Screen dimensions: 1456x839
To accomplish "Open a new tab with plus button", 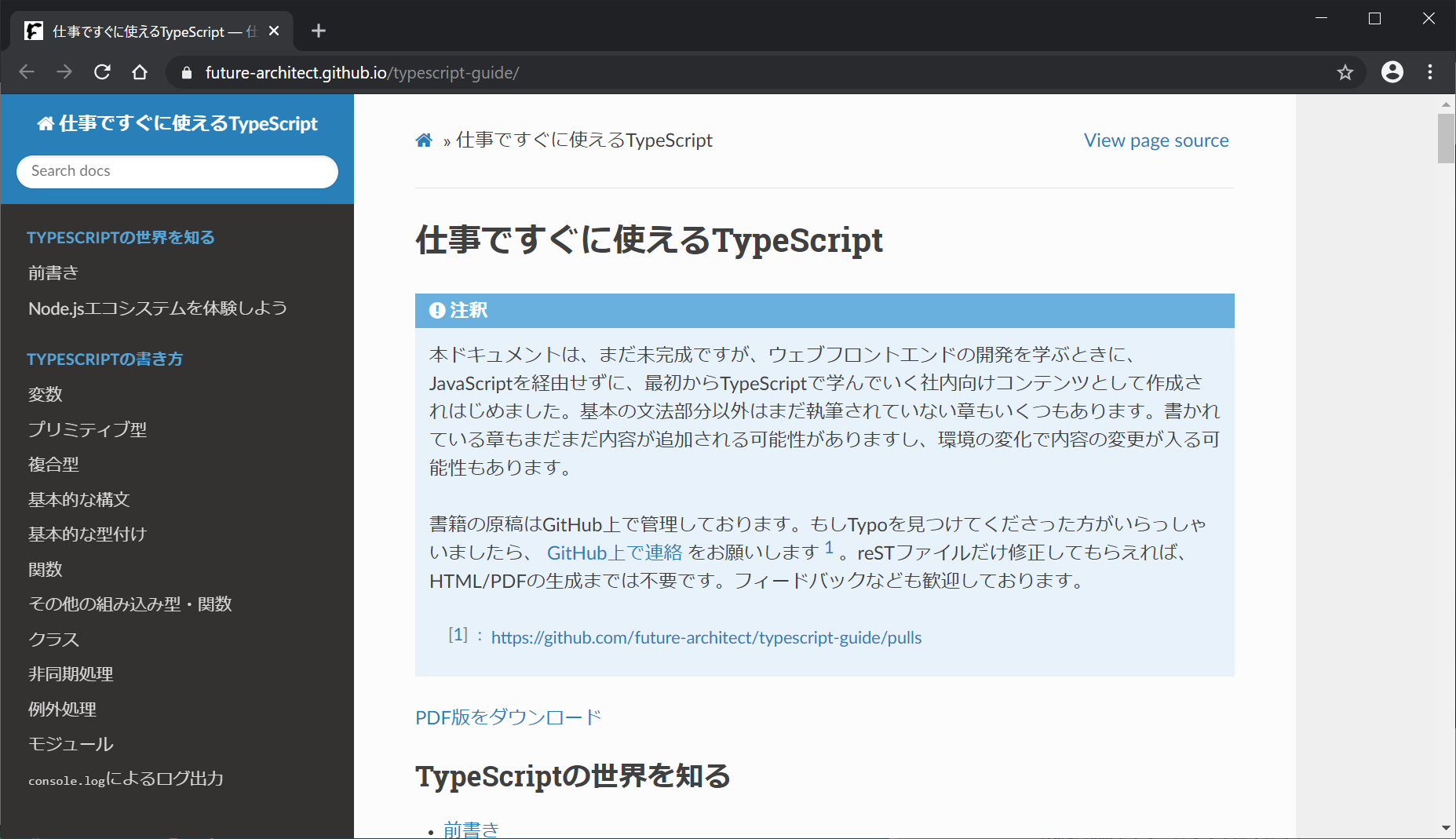I will tap(318, 31).
